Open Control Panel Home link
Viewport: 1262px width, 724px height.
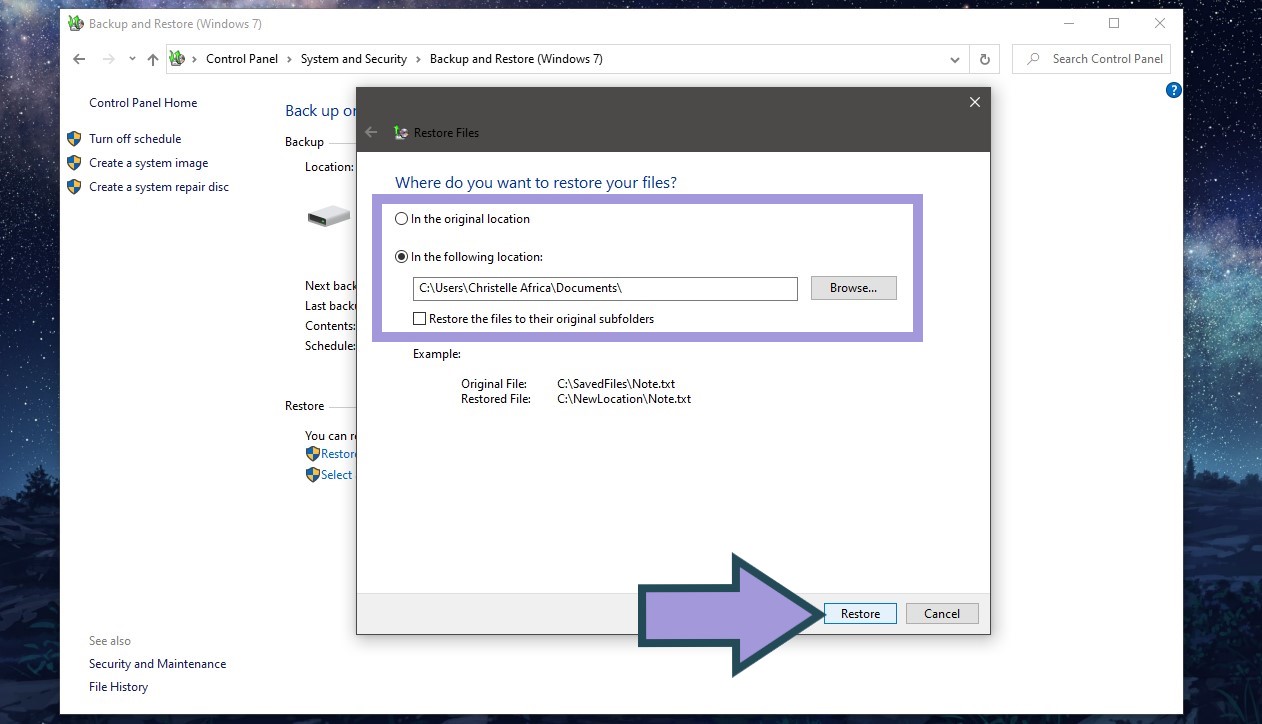click(x=143, y=103)
